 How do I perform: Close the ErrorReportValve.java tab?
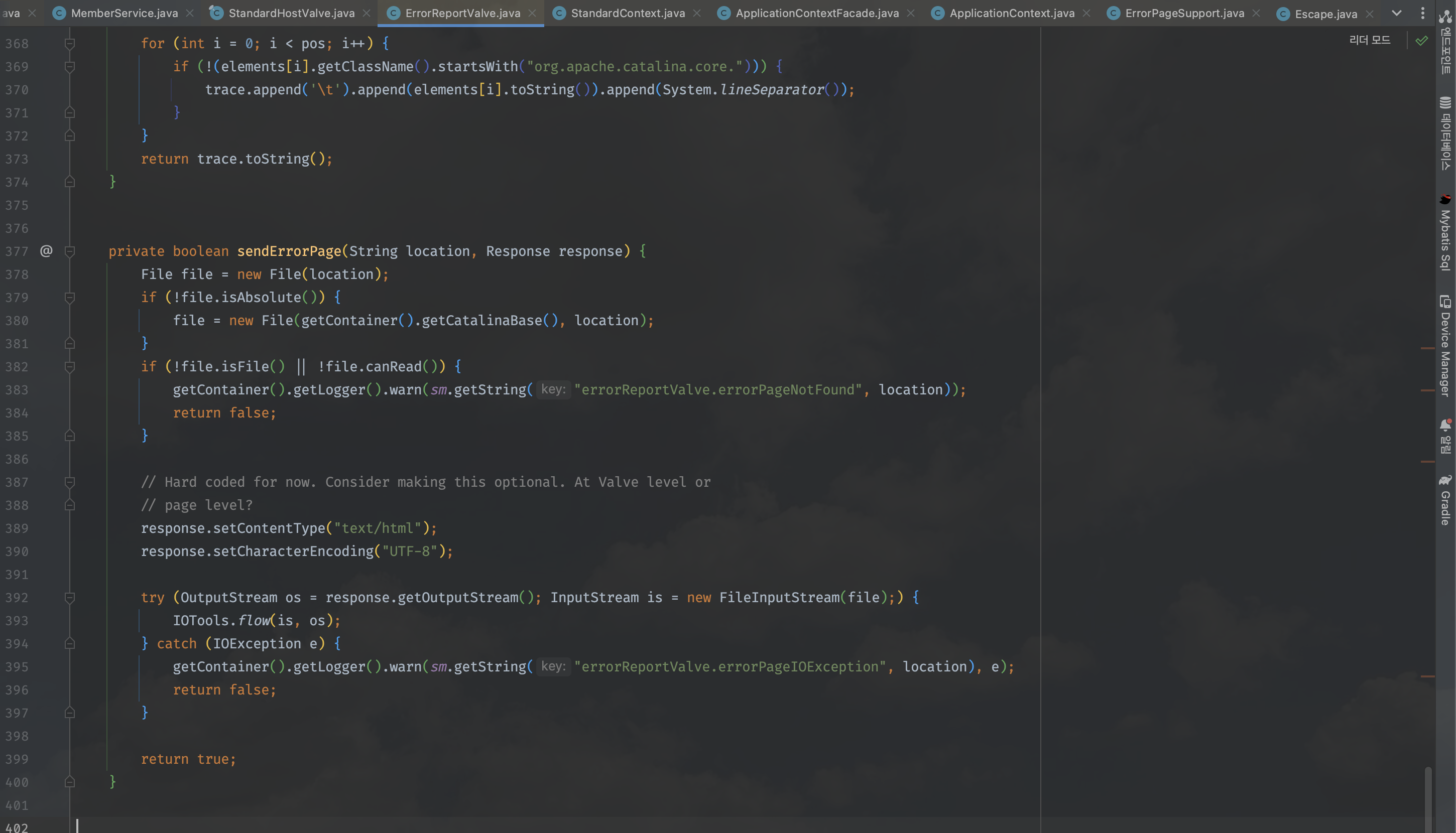[532, 13]
